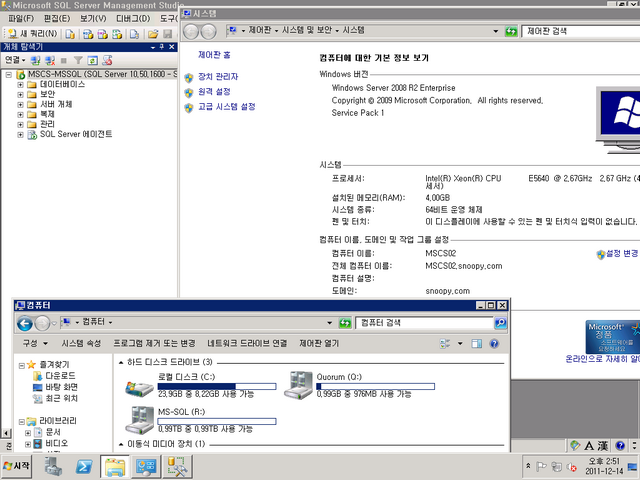Image resolution: width=640 pixels, height=480 pixels.
Task: Select 최근 위치 in favorites pane
Action: (61, 398)
